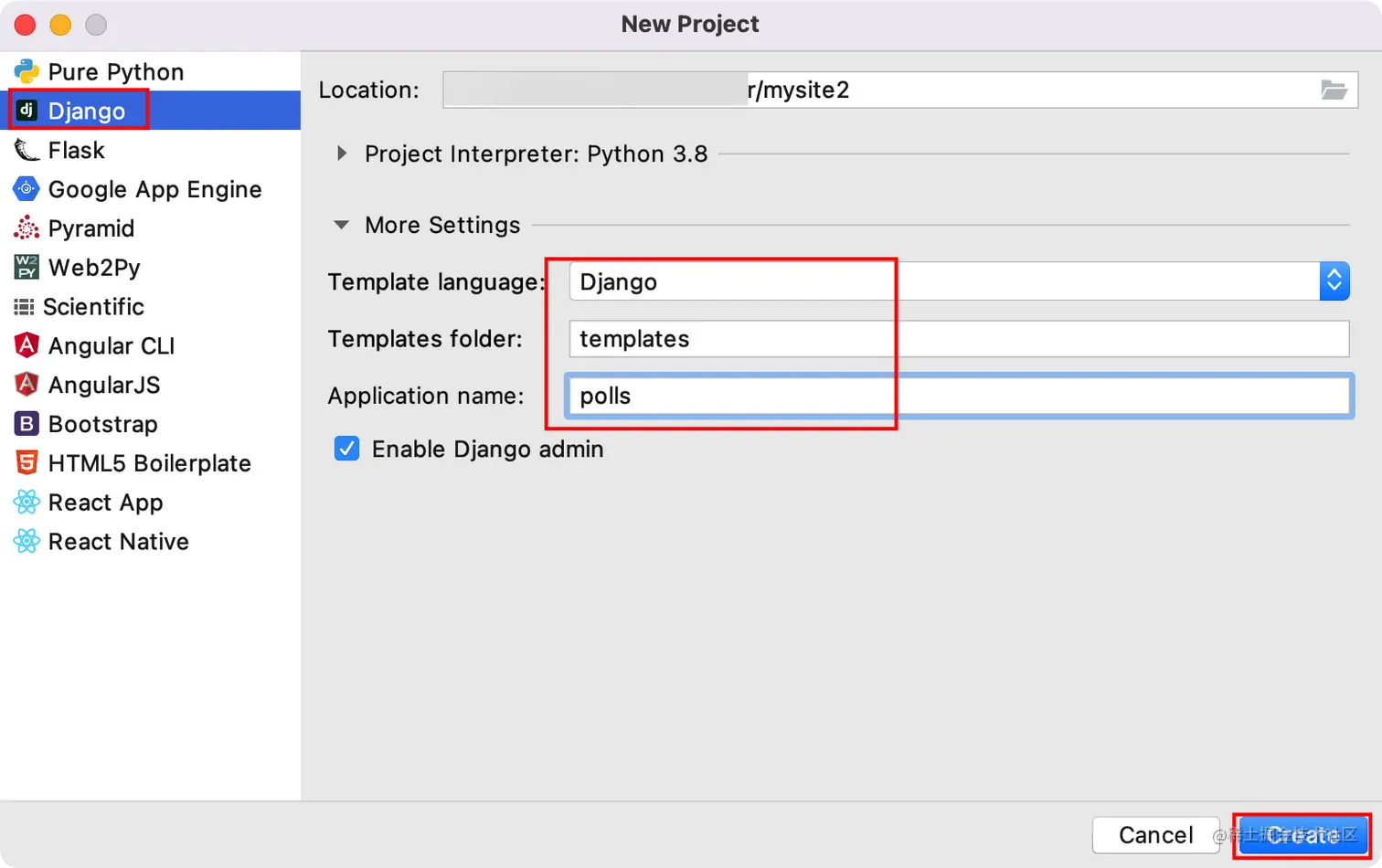The width and height of the screenshot is (1382, 868).
Task: Select the Google App Engine icon
Action: pos(27,189)
